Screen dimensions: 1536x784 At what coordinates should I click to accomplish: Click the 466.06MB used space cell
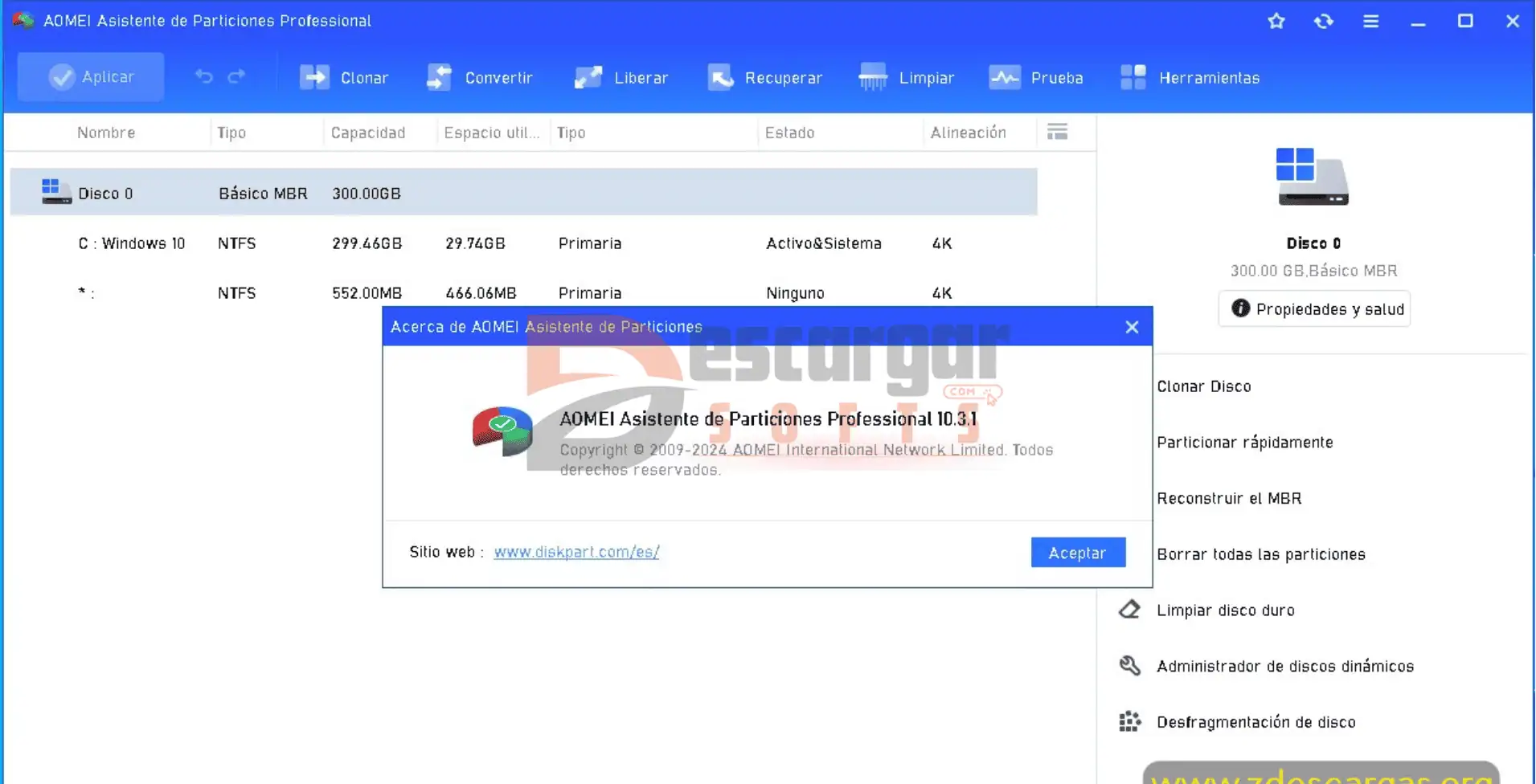[x=481, y=293]
